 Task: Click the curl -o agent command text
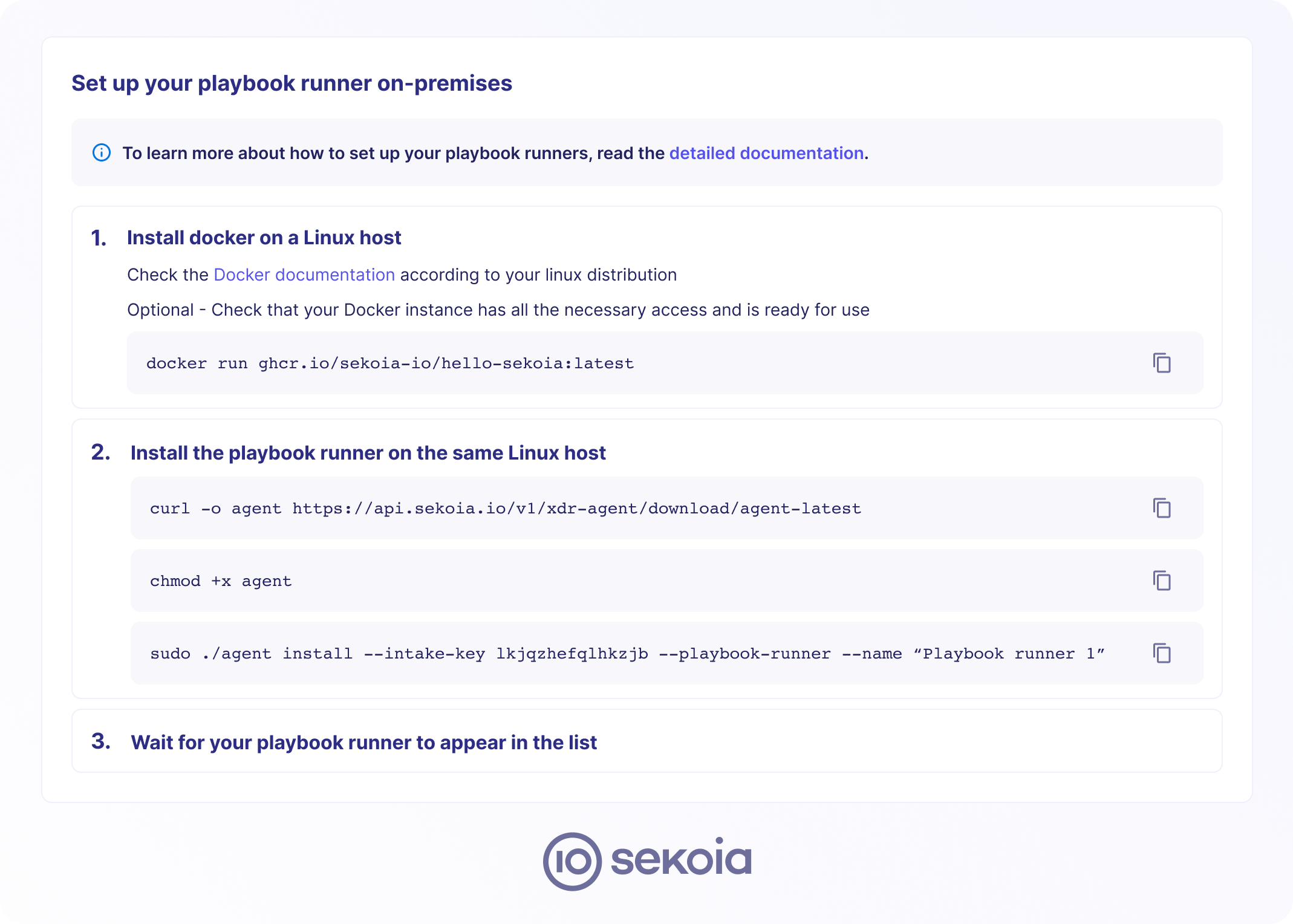[505, 509]
